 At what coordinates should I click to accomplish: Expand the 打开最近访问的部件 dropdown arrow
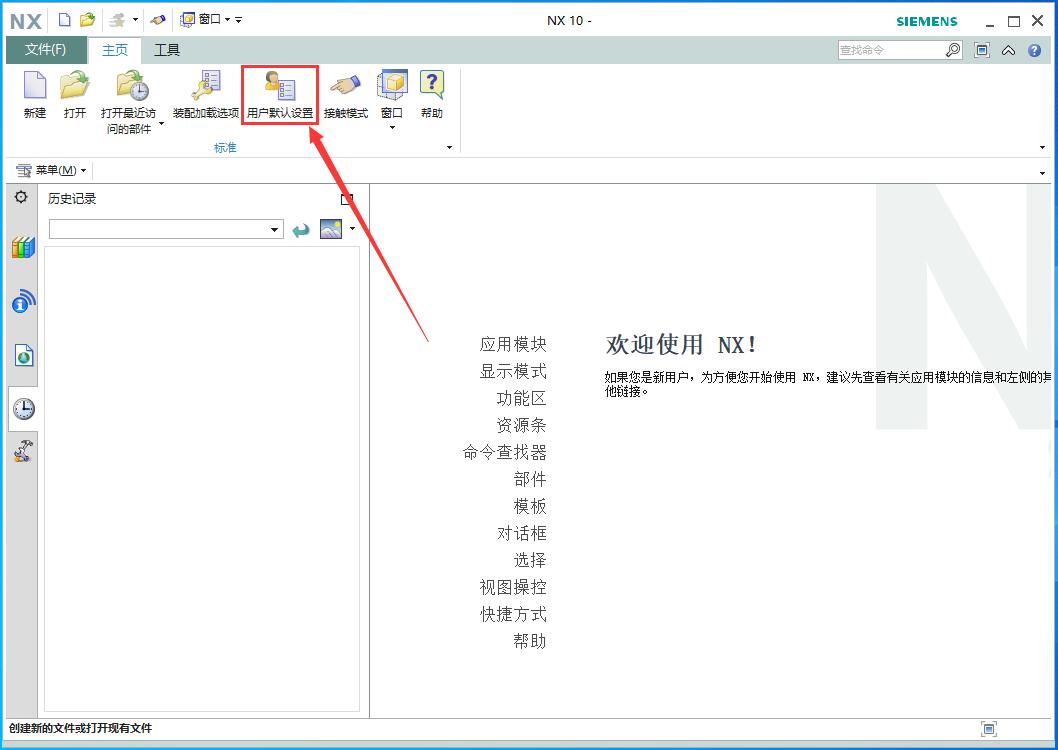[161, 125]
